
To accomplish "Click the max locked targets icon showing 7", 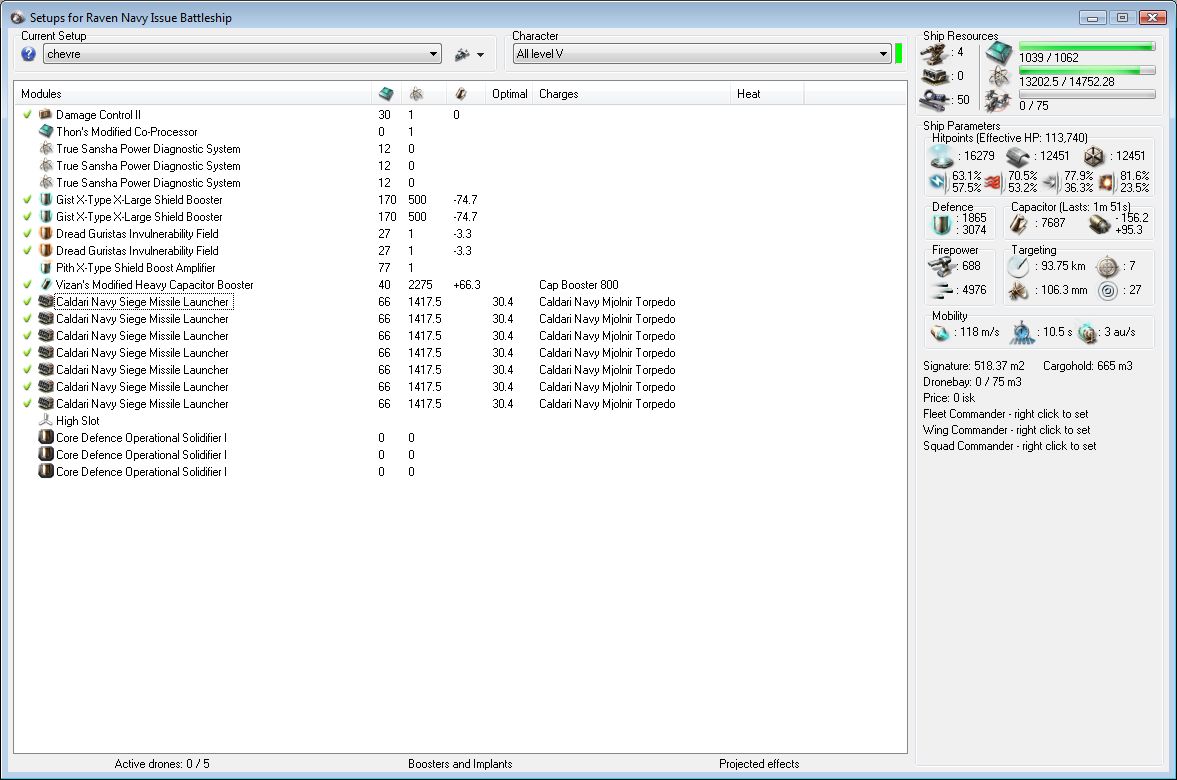I will [x=1107, y=267].
